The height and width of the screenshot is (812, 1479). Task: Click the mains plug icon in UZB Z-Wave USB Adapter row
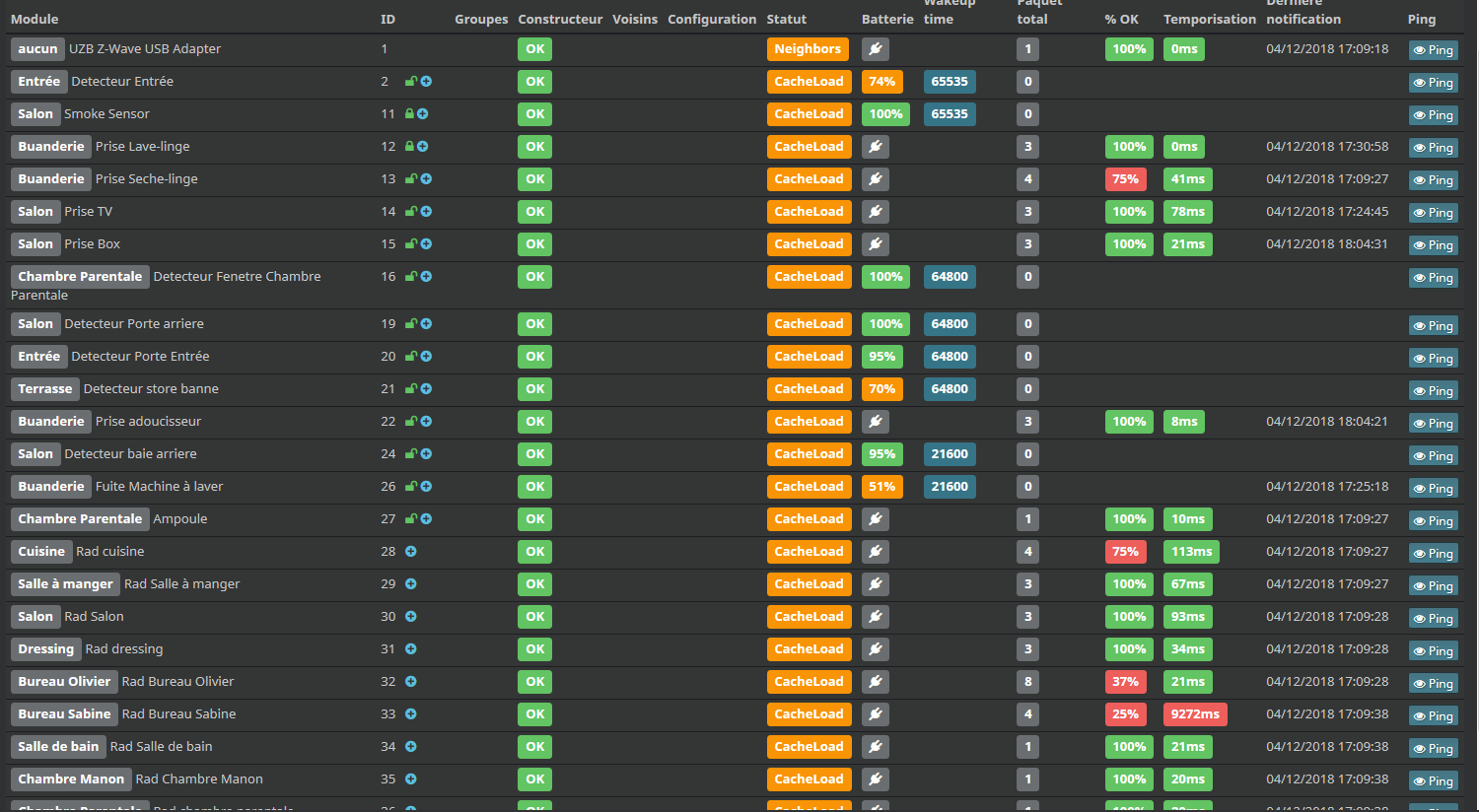[876, 49]
